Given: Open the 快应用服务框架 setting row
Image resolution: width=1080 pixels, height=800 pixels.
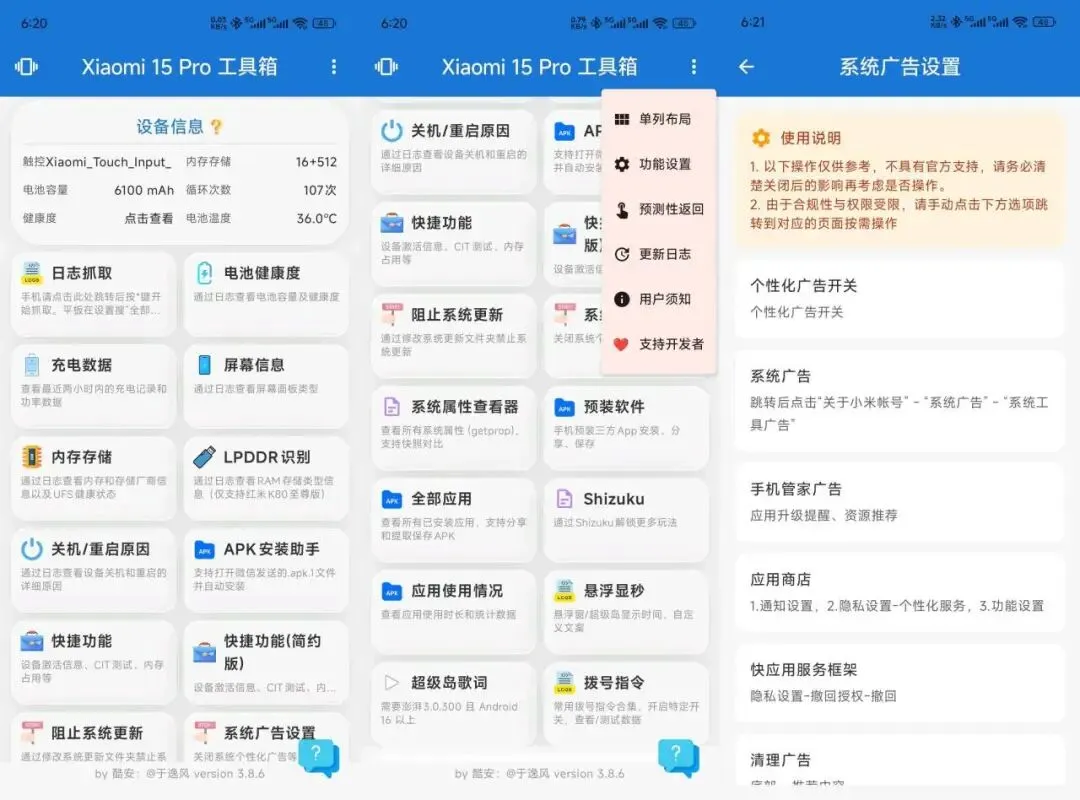Looking at the screenshot, I should coord(900,682).
